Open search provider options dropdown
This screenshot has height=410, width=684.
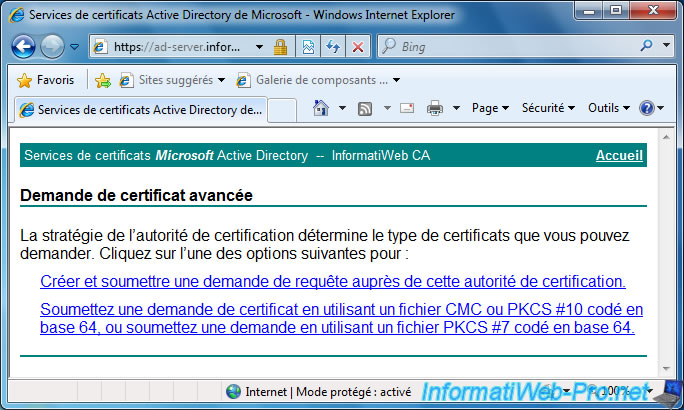pyautogui.click(x=666, y=45)
